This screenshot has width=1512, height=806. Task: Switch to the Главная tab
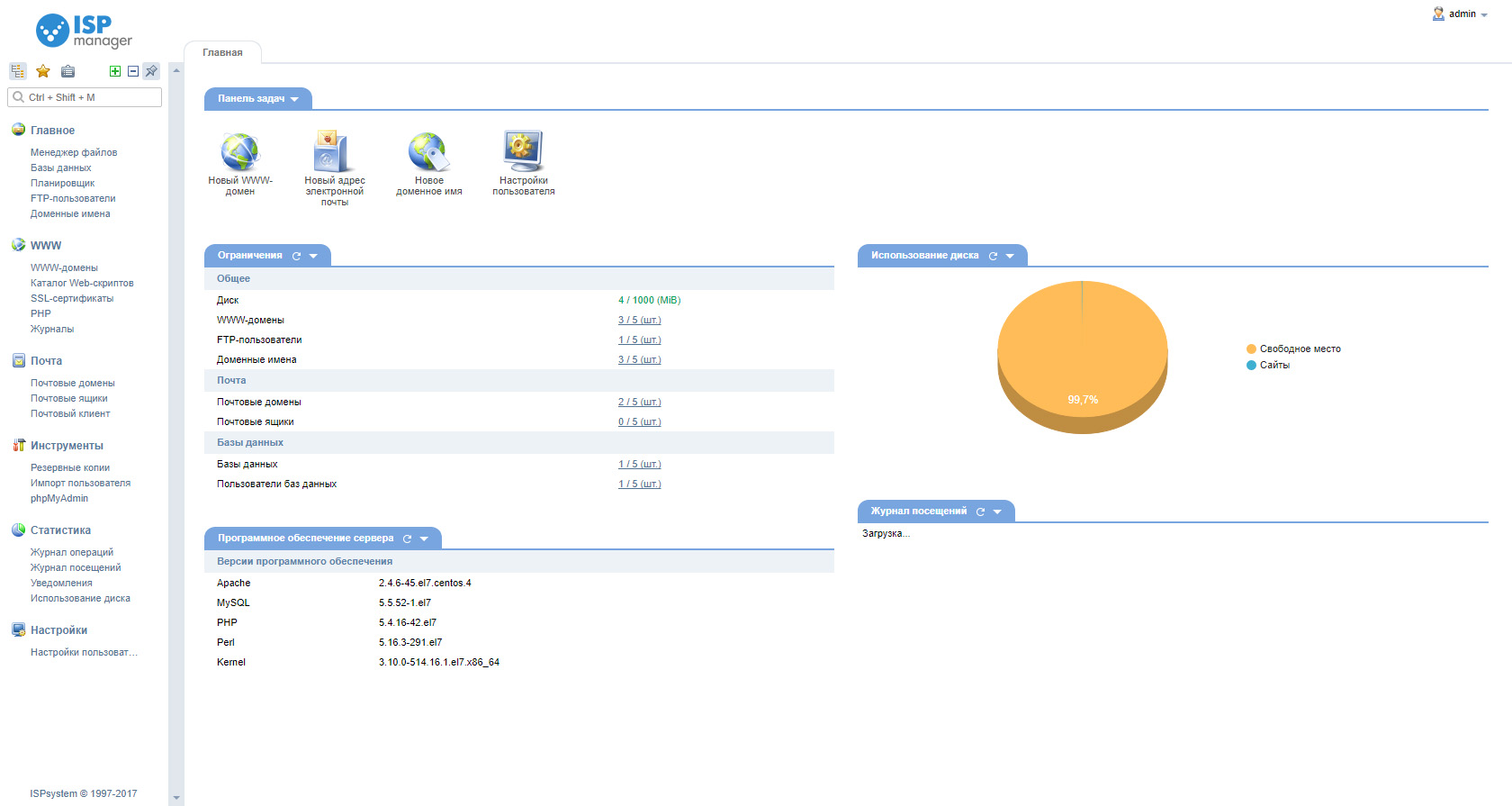click(x=222, y=52)
